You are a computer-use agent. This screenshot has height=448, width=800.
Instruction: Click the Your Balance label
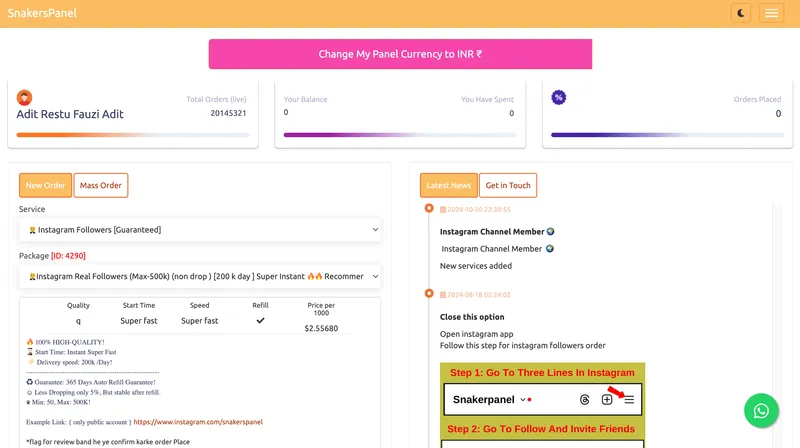(305, 99)
